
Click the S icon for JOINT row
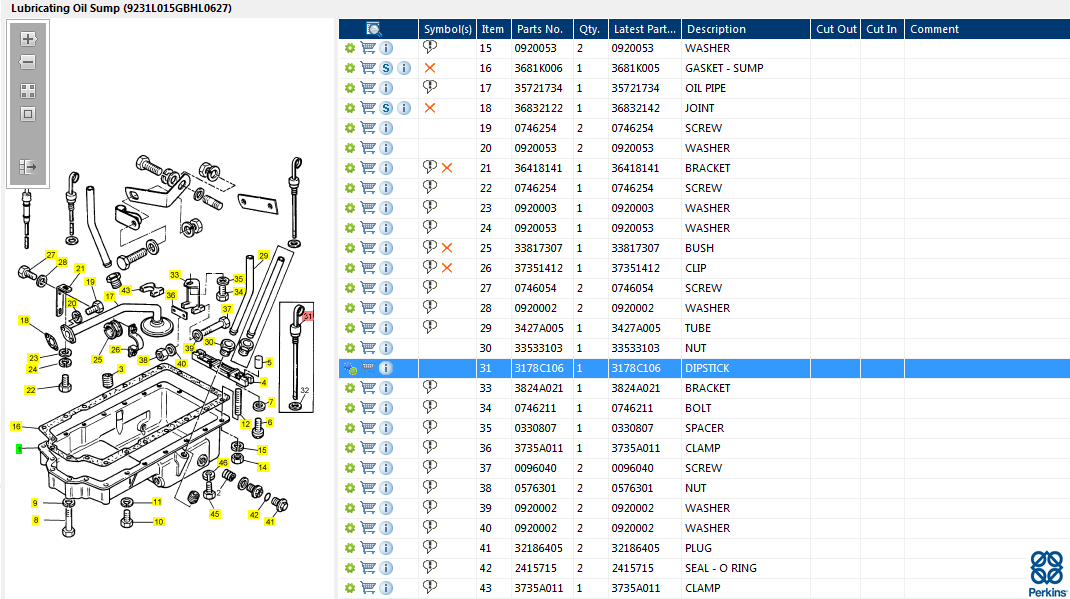[386, 108]
